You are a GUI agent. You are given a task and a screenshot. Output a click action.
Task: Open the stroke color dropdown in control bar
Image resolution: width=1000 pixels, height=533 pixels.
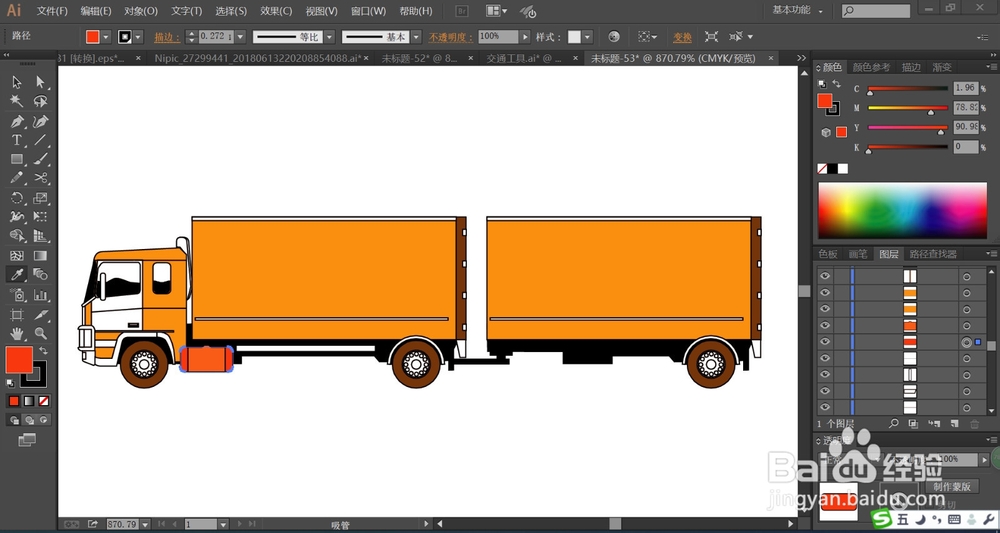click(138, 37)
